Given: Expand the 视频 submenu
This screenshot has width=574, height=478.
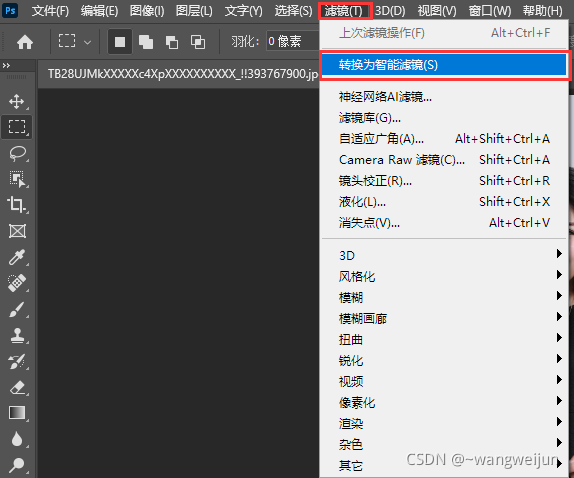Looking at the screenshot, I should coord(444,381).
